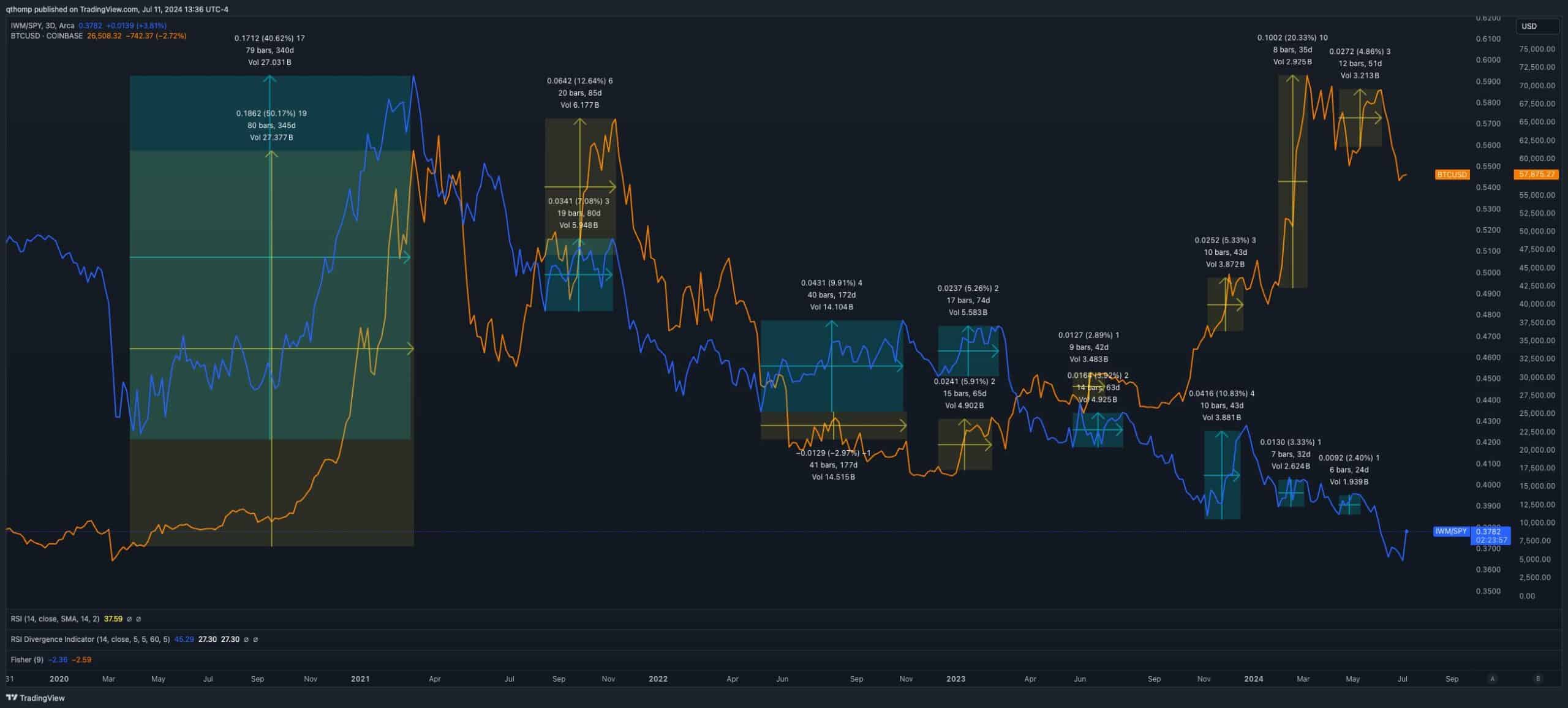The height and width of the screenshot is (708, 1568).
Task: Toggle the B scale button
Action: tap(1538, 679)
